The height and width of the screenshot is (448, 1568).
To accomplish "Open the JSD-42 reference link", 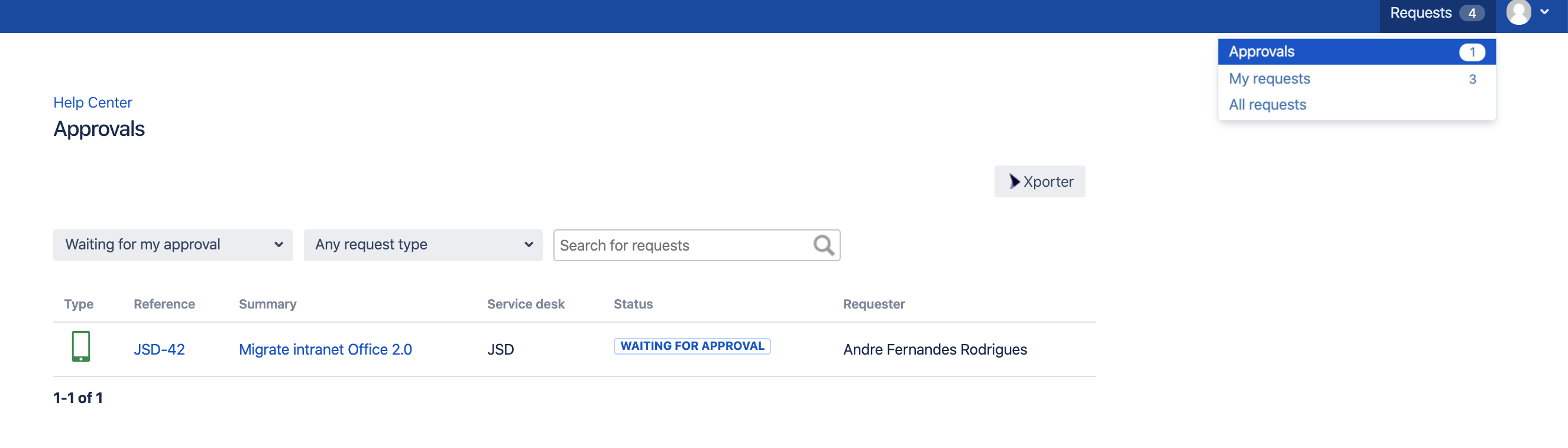I will coord(159,349).
